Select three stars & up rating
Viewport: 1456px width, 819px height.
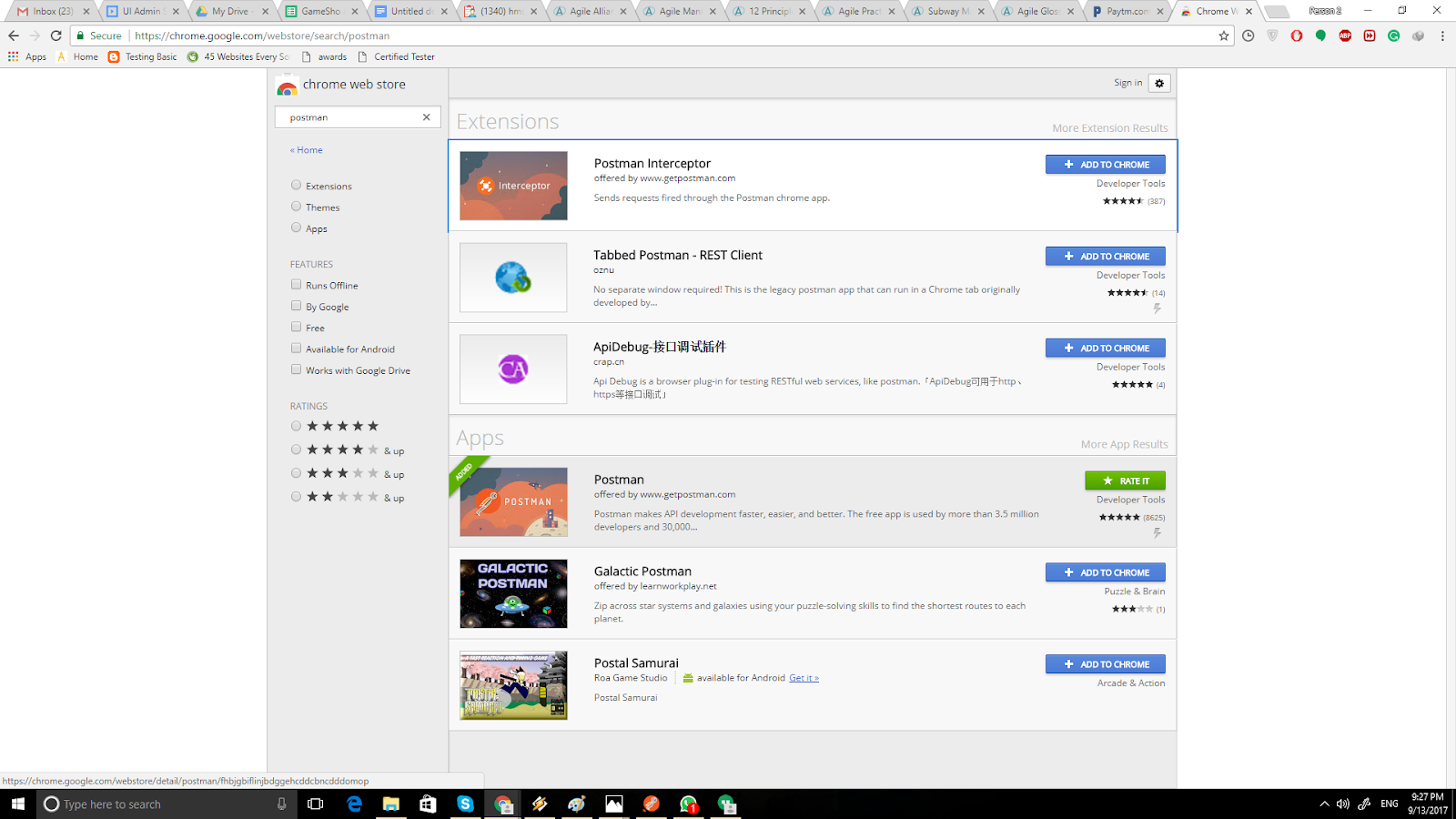[296, 473]
